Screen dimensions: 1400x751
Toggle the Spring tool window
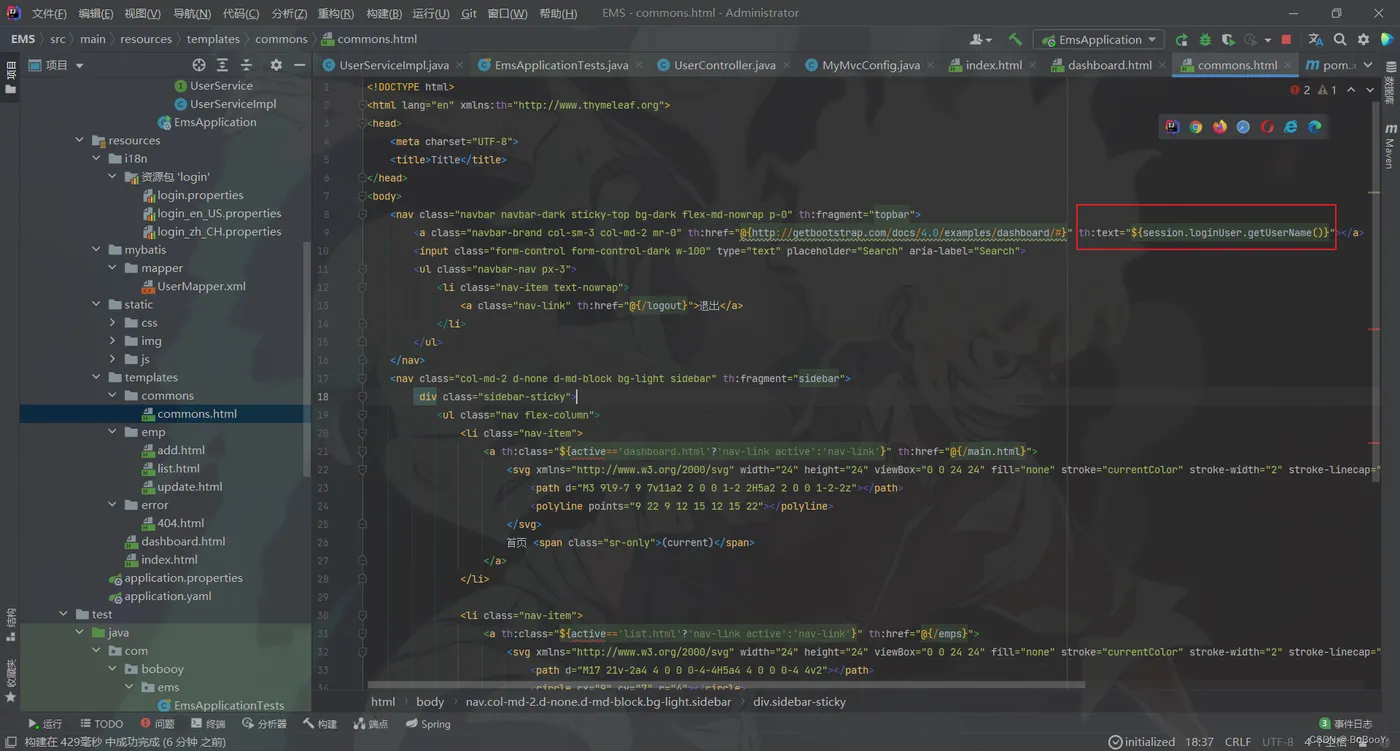[x=428, y=724]
